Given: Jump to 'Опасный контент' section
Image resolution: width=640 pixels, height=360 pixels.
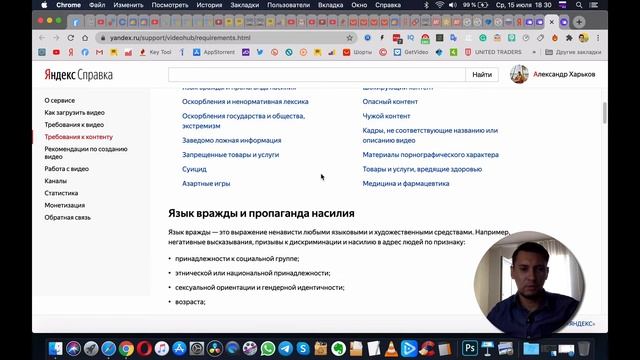Looking at the screenshot, I should 390,102.
